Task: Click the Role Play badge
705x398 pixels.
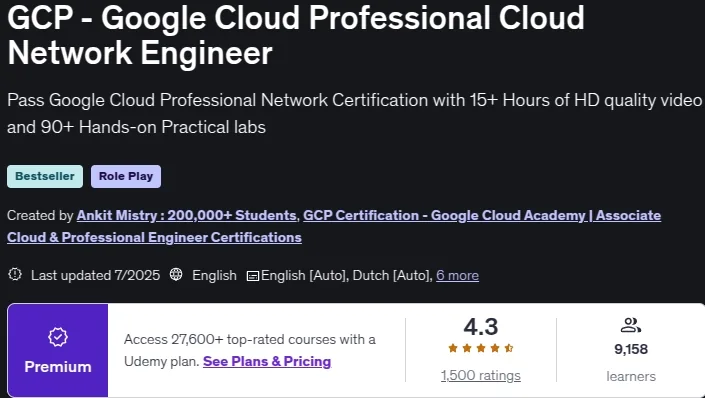Action: pyautogui.click(x=126, y=176)
